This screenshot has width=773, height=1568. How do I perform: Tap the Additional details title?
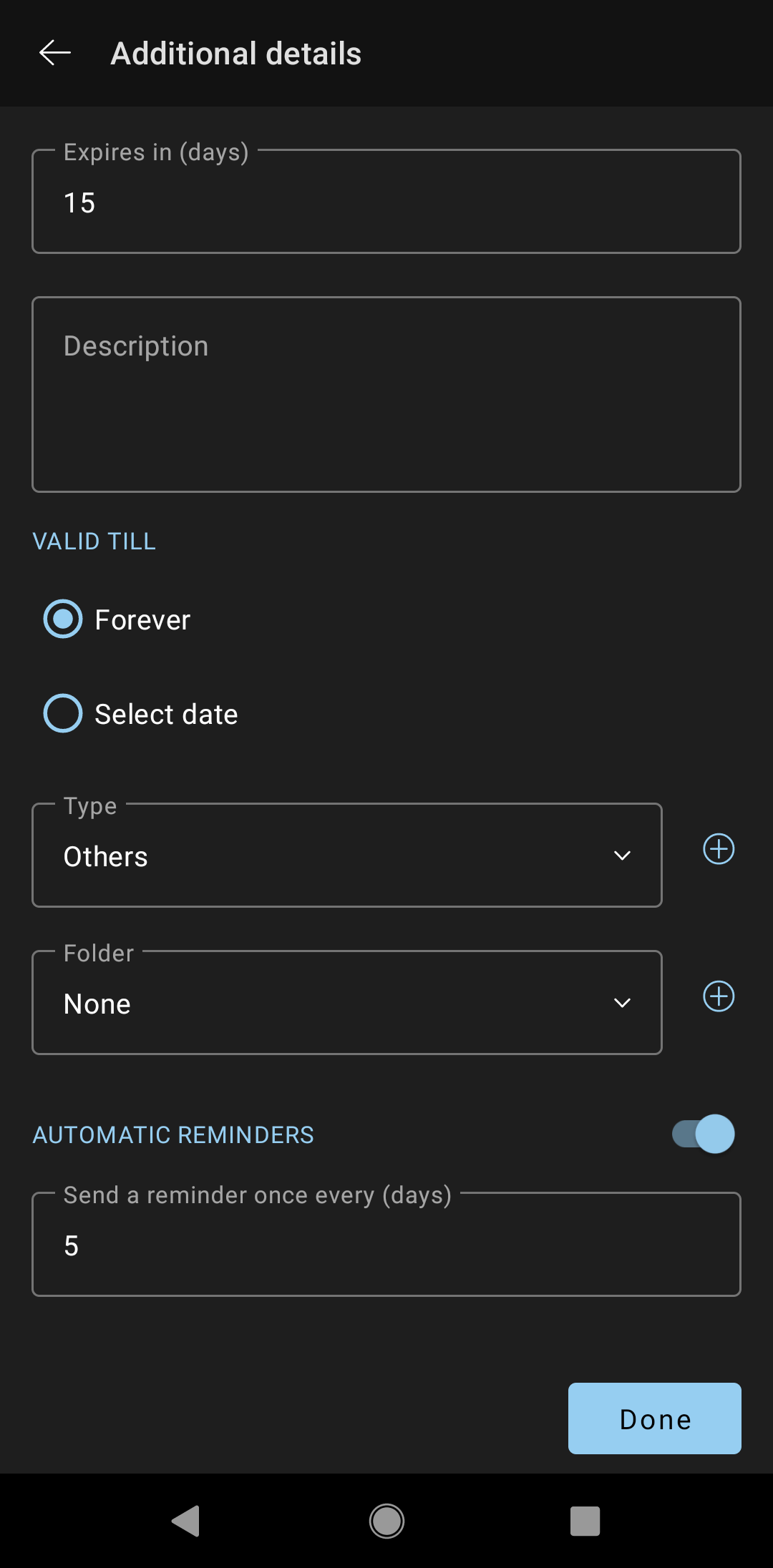[236, 54]
